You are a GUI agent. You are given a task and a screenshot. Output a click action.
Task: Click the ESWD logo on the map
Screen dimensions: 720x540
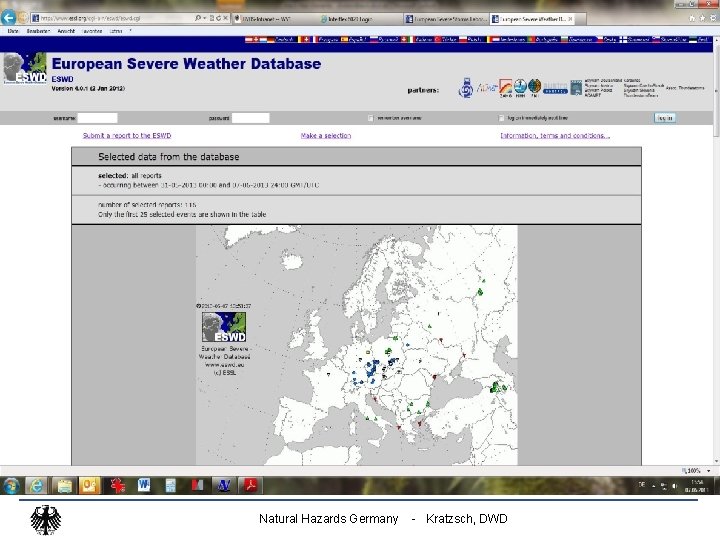tap(224, 327)
